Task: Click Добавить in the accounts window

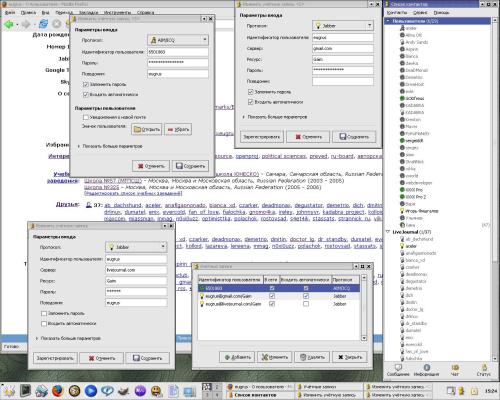Action: [x=237, y=357]
